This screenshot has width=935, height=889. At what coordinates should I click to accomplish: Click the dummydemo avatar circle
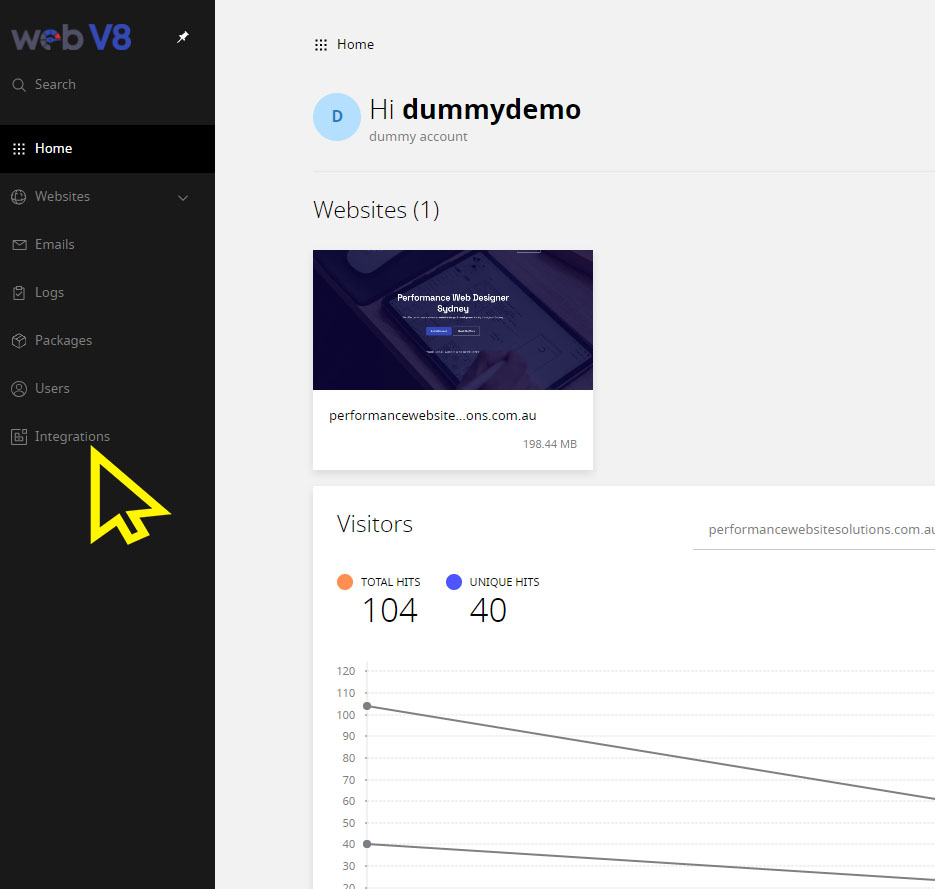(336, 116)
